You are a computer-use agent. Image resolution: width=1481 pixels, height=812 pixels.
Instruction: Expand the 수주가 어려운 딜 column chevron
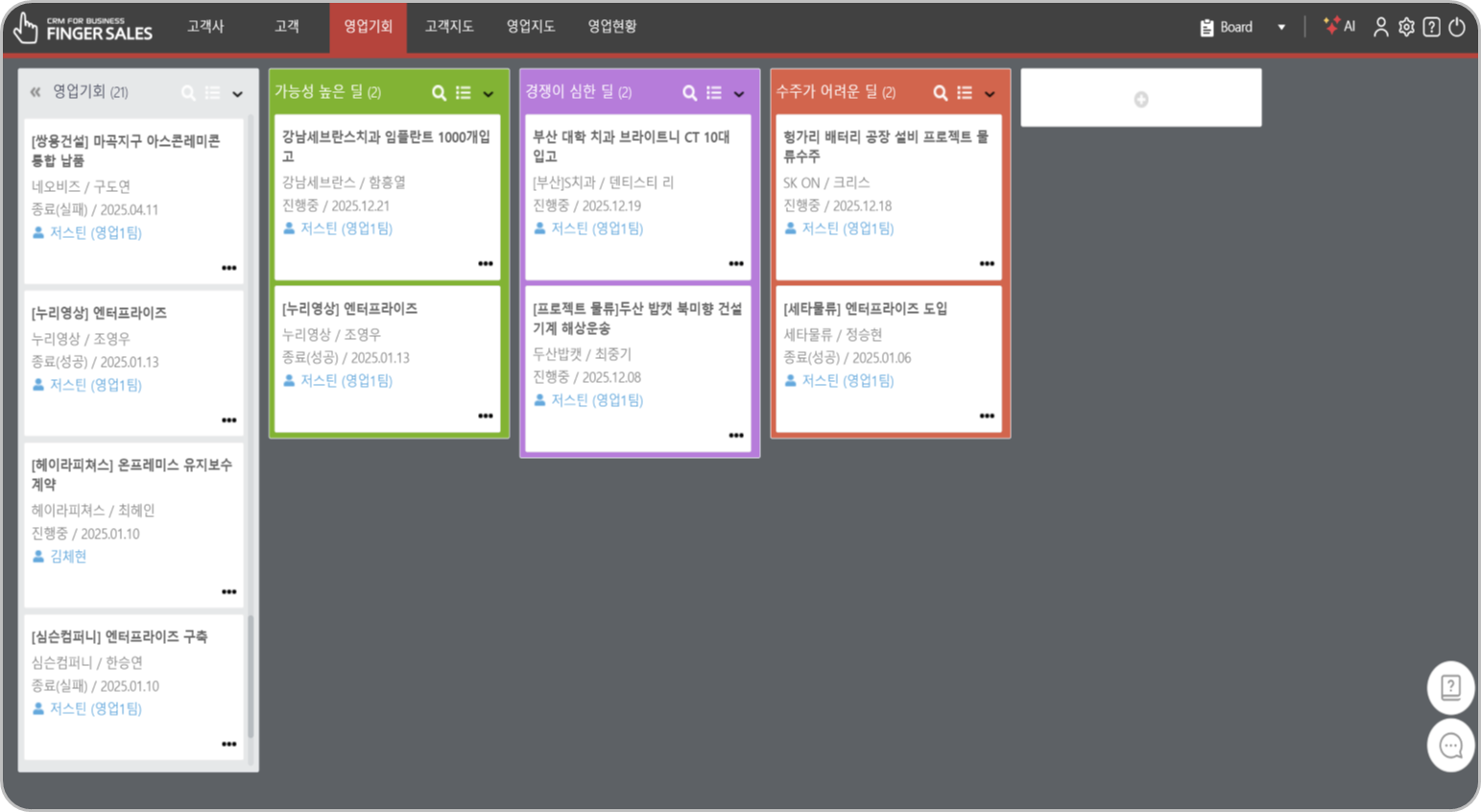coord(990,94)
